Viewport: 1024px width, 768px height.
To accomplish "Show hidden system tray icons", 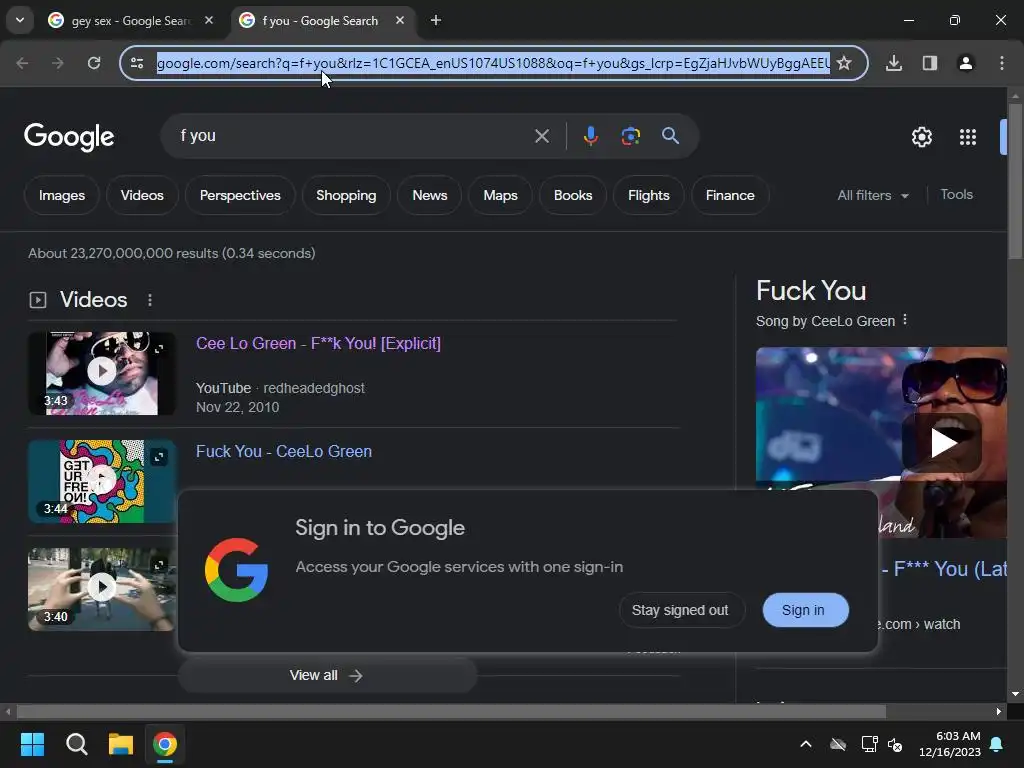I will pyautogui.click(x=806, y=744).
